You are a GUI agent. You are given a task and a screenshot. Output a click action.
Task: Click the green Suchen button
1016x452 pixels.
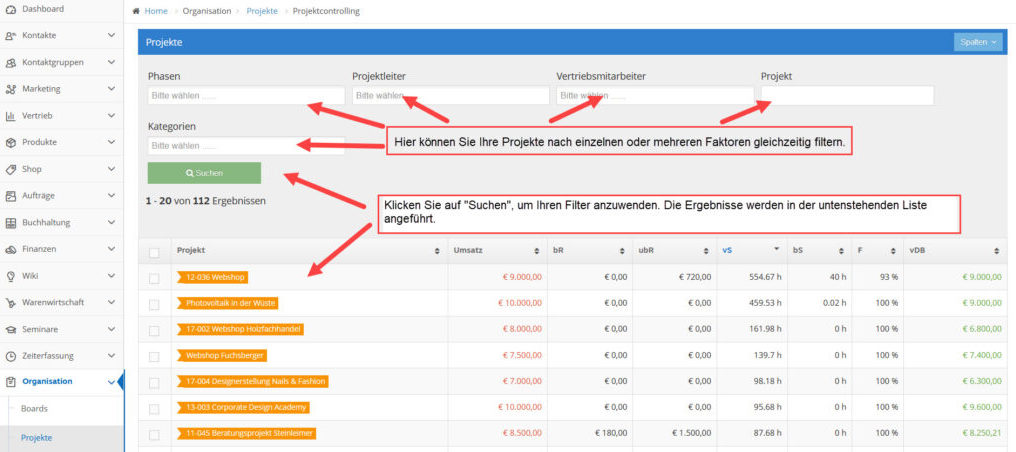pyautogui.click(x=204, y=173)
